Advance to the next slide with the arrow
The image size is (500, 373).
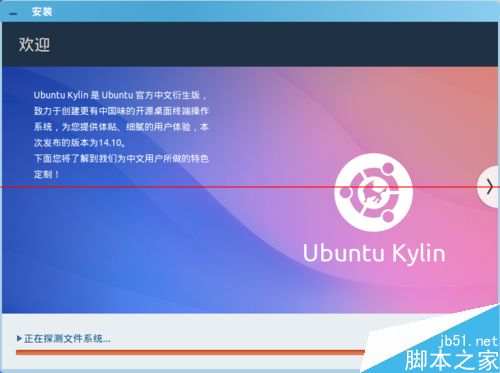pos(489,187)
